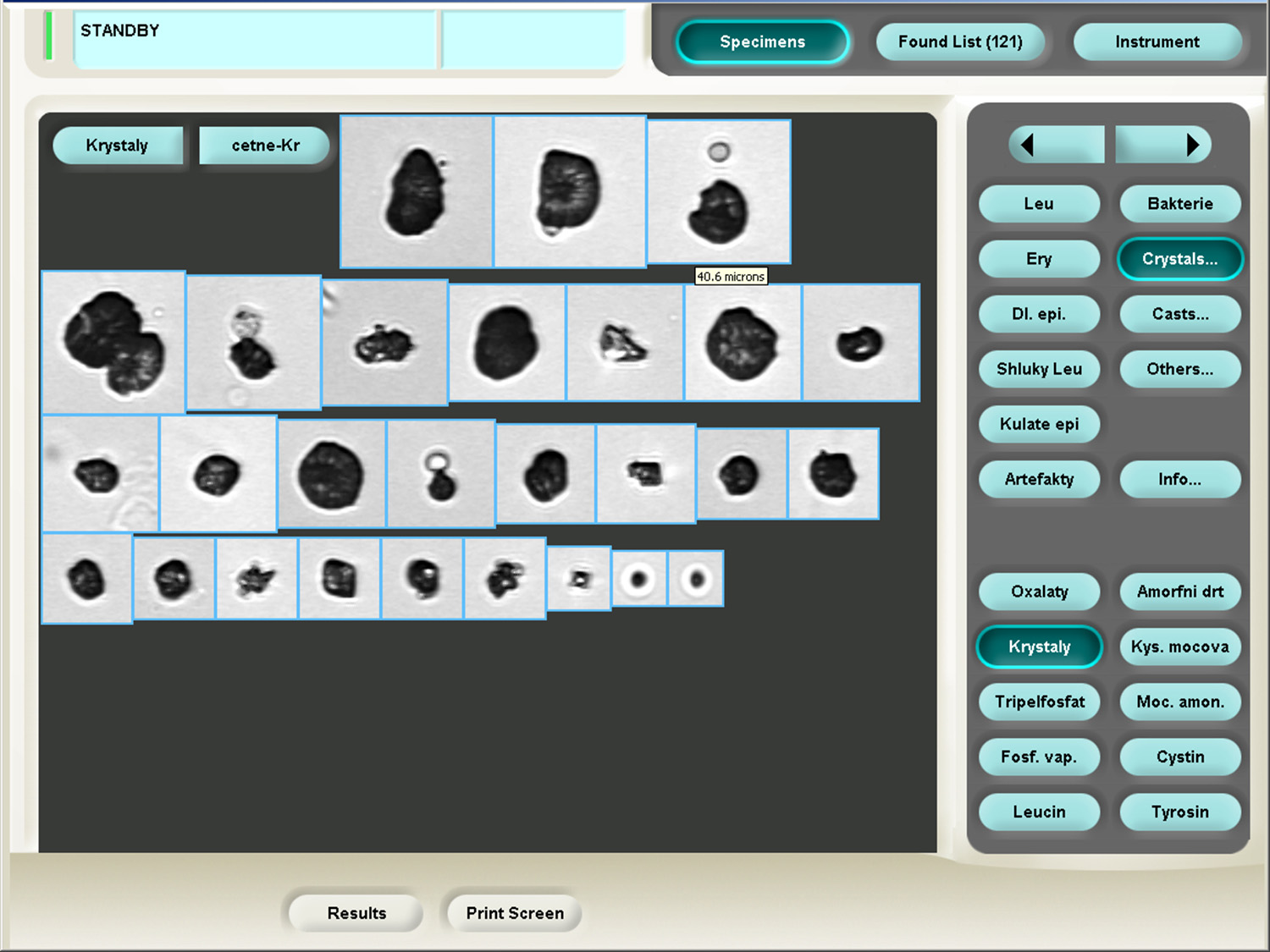1270x952 pixels.
Task: Select the first particle image in bottom row
Action: (87, 579)
